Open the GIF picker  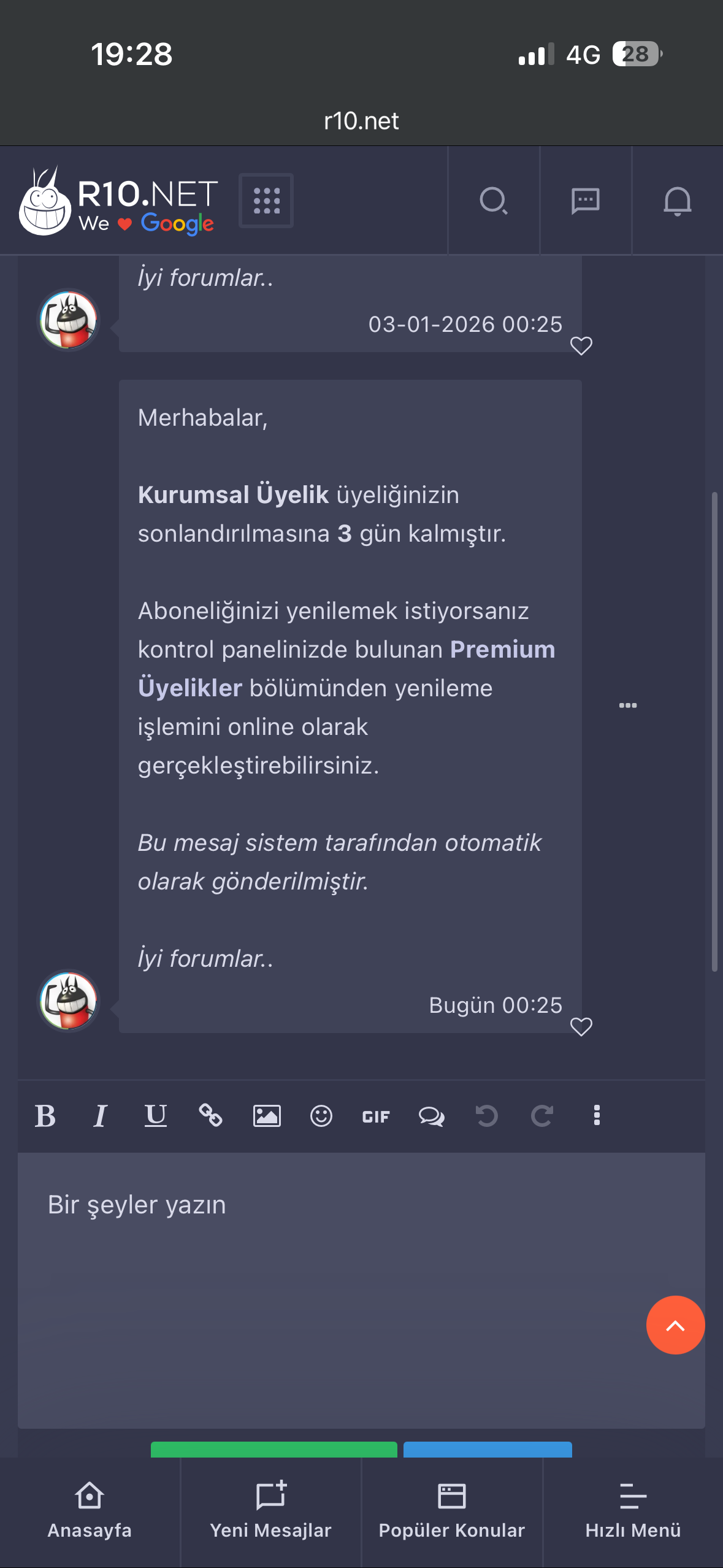(x=376, y=1116)
